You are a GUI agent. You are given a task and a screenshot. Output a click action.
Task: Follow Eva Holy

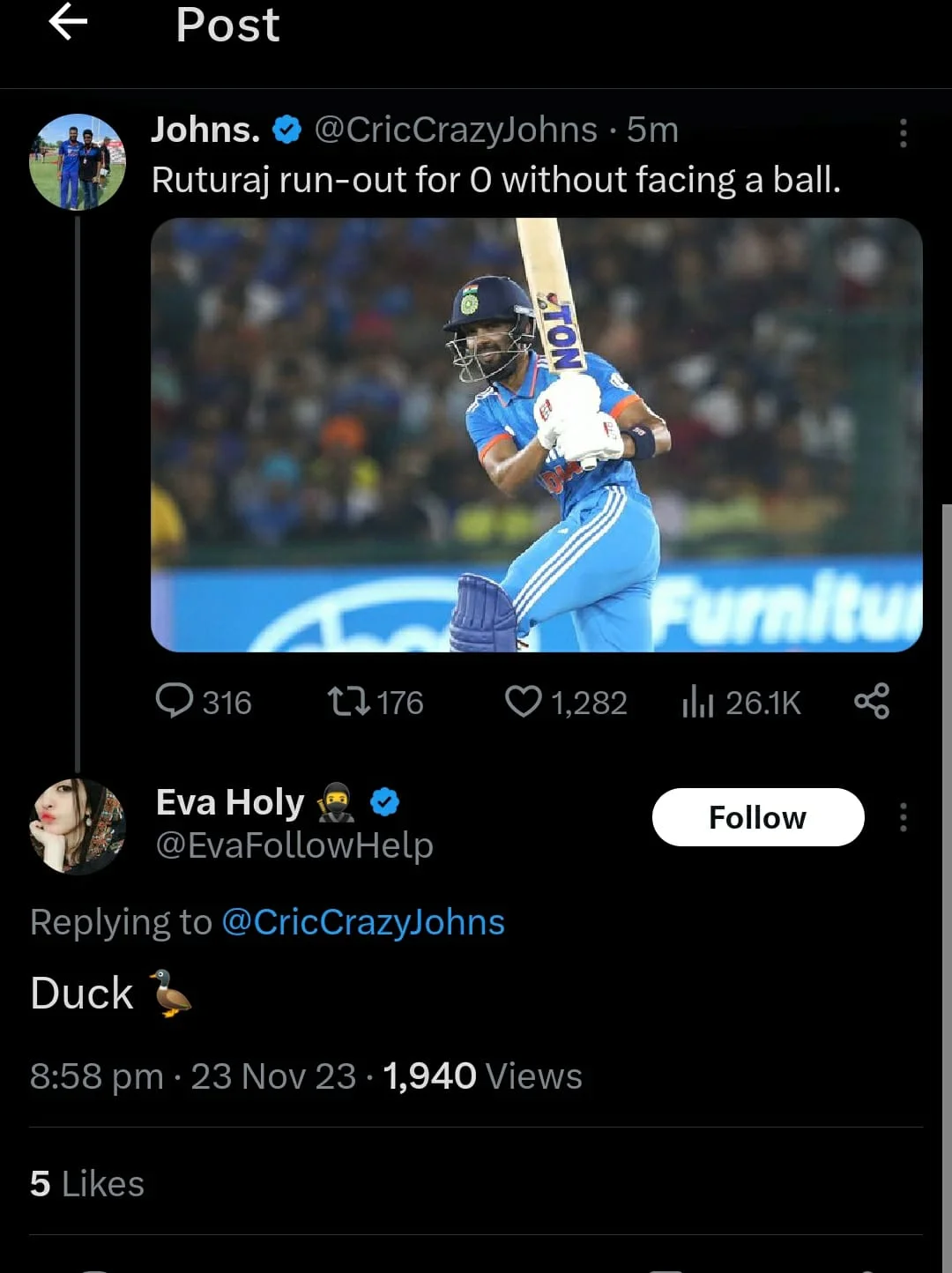tap(757, 817)
